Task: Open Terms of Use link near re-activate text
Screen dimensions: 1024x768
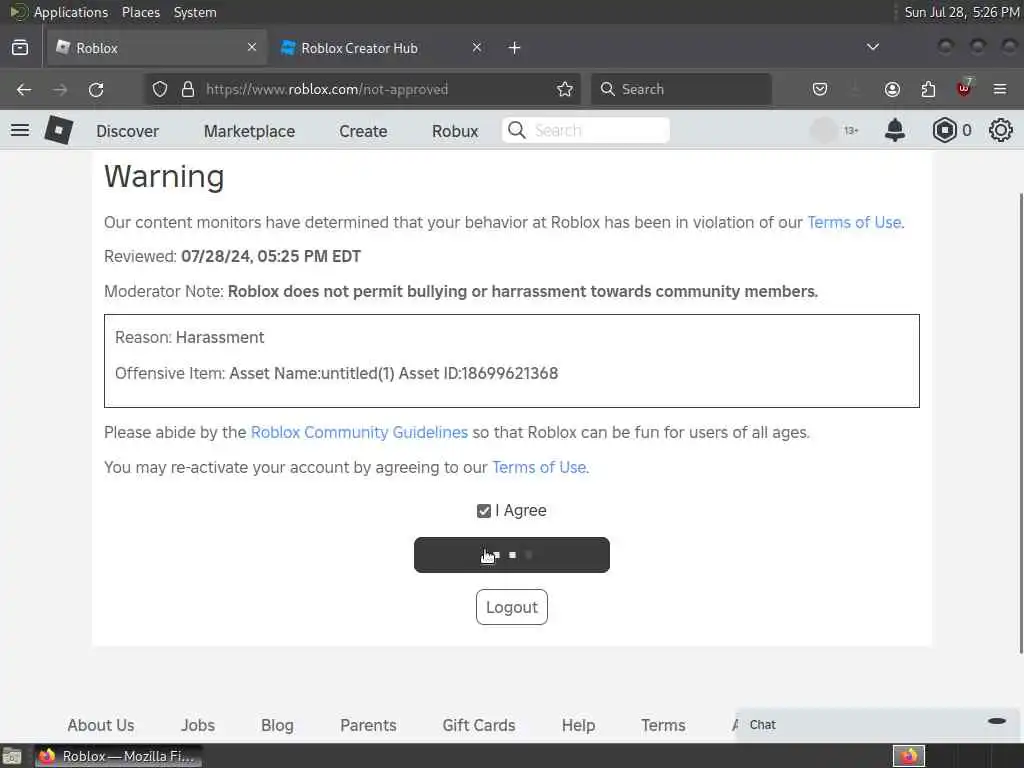Action: point(539,468)
